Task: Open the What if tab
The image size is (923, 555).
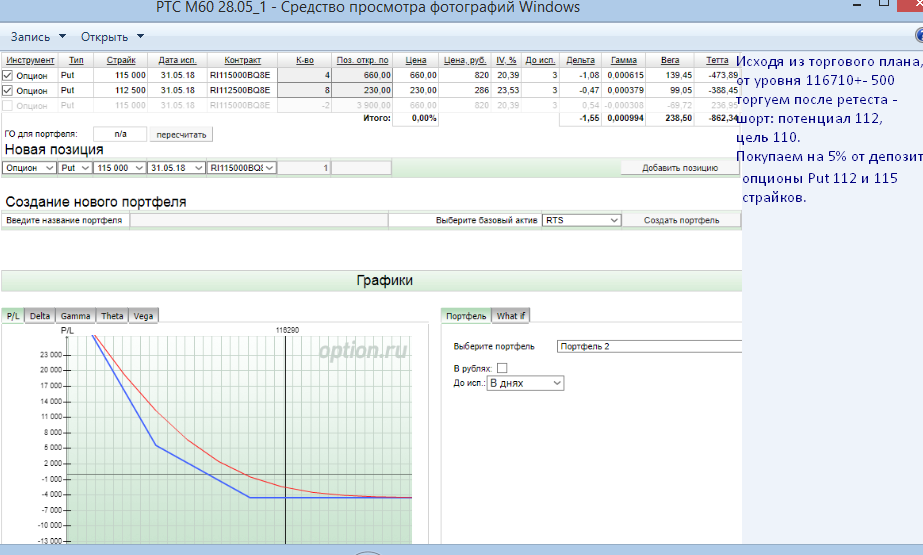Action: pos(511,316)
